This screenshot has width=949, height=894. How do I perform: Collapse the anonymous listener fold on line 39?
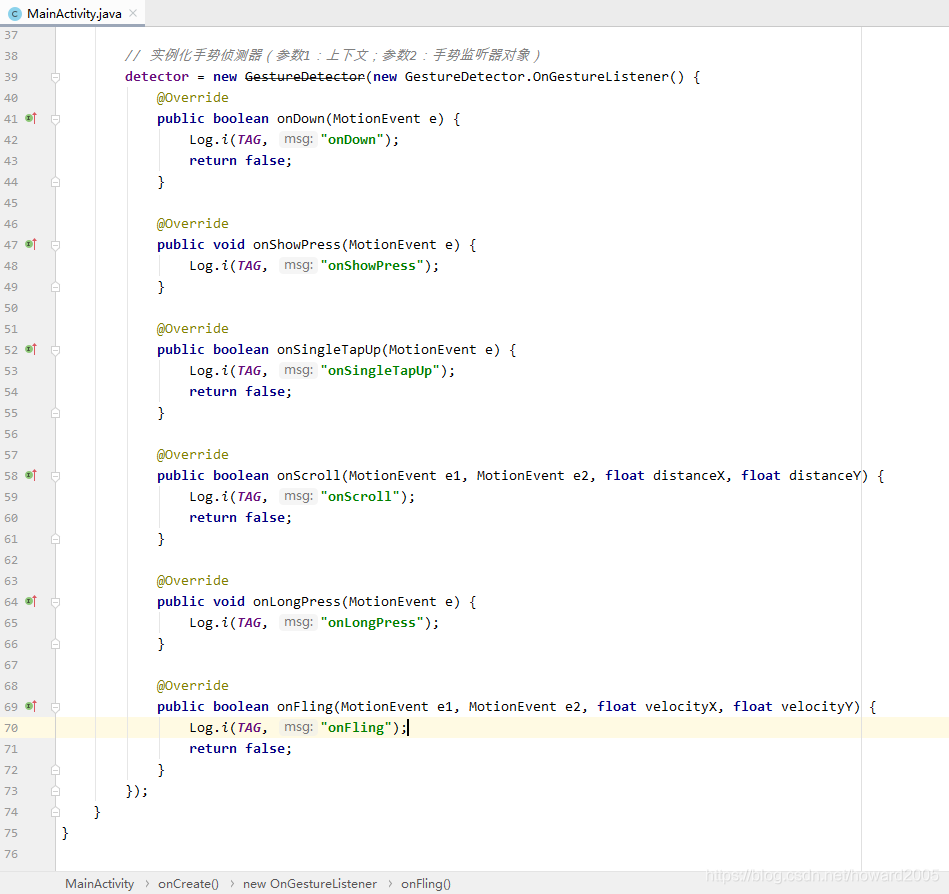click(55, 77)
